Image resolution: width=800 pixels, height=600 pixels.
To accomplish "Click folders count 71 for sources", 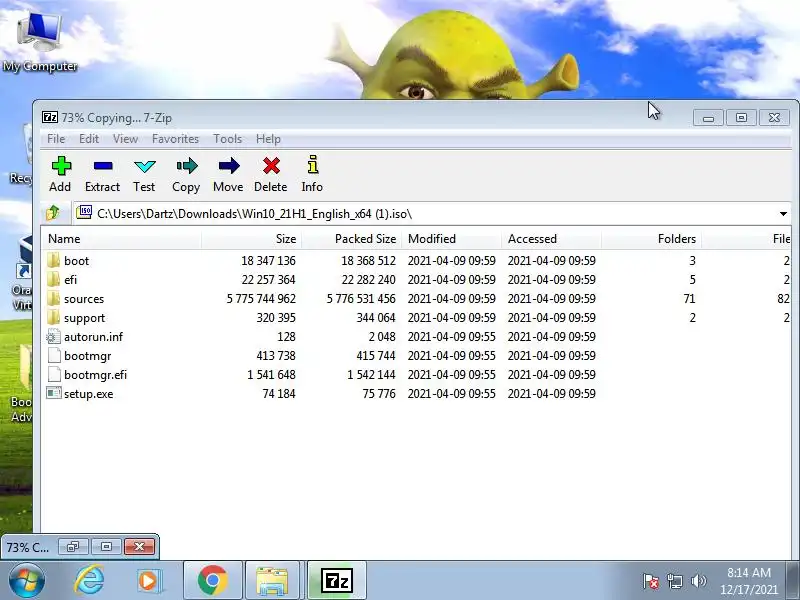I will (x=689, y=298).
